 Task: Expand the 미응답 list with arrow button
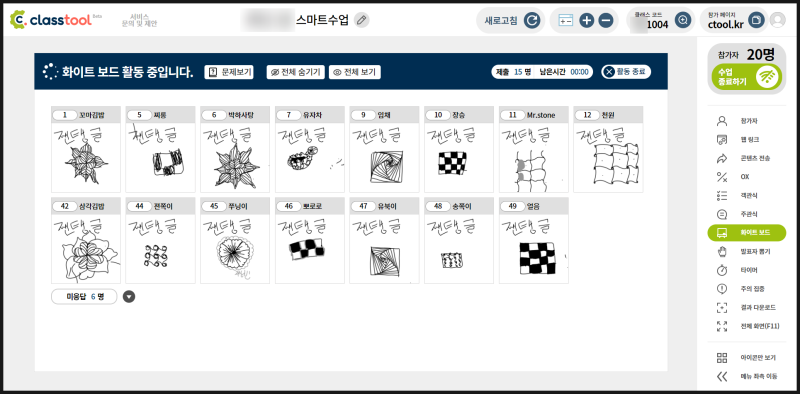pos(129,297)
